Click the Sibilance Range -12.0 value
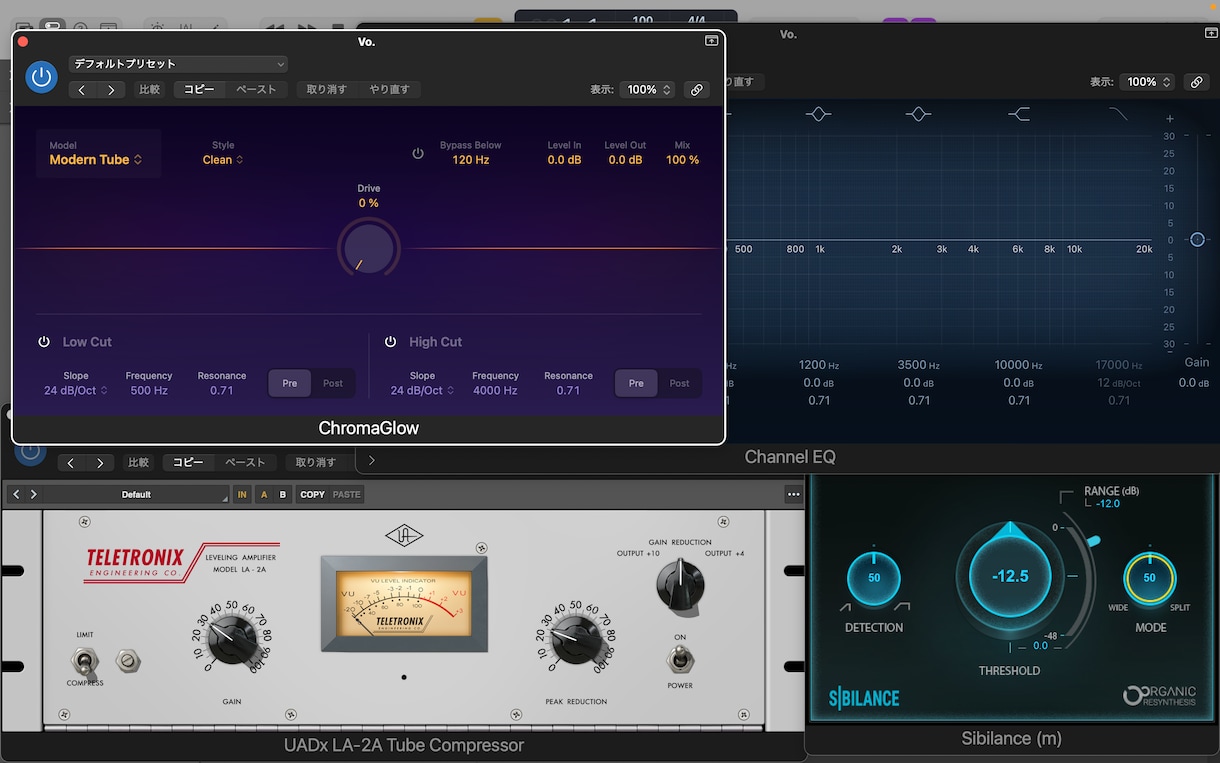1220x763 pixels. coord(1108,504)
